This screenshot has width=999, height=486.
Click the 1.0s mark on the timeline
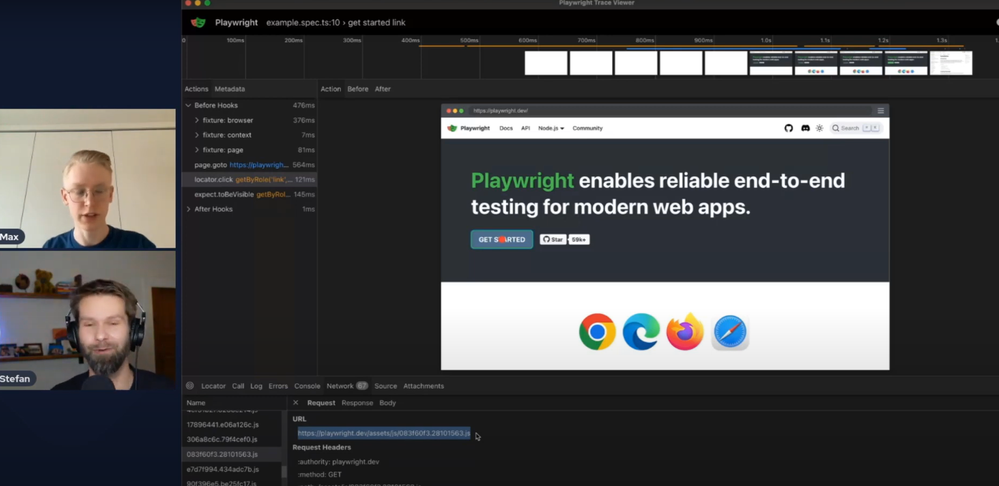click(766, 40)
